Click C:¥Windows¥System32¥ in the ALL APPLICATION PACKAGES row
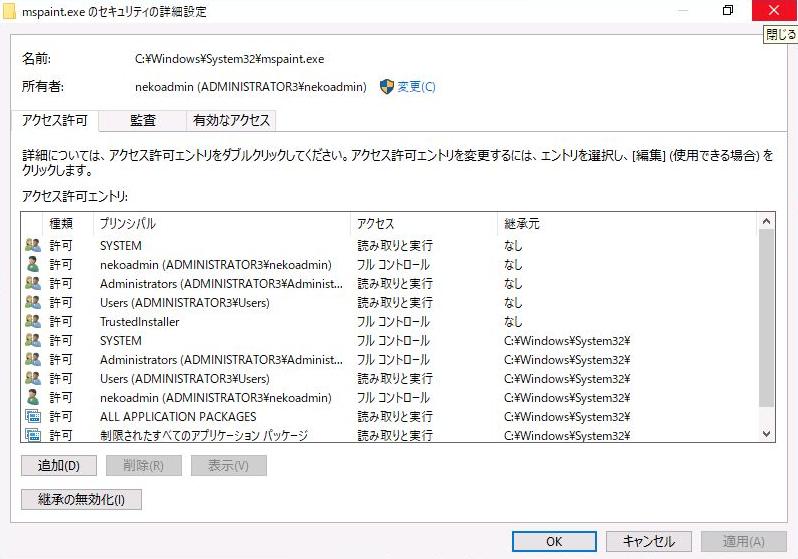 point(567,417)
